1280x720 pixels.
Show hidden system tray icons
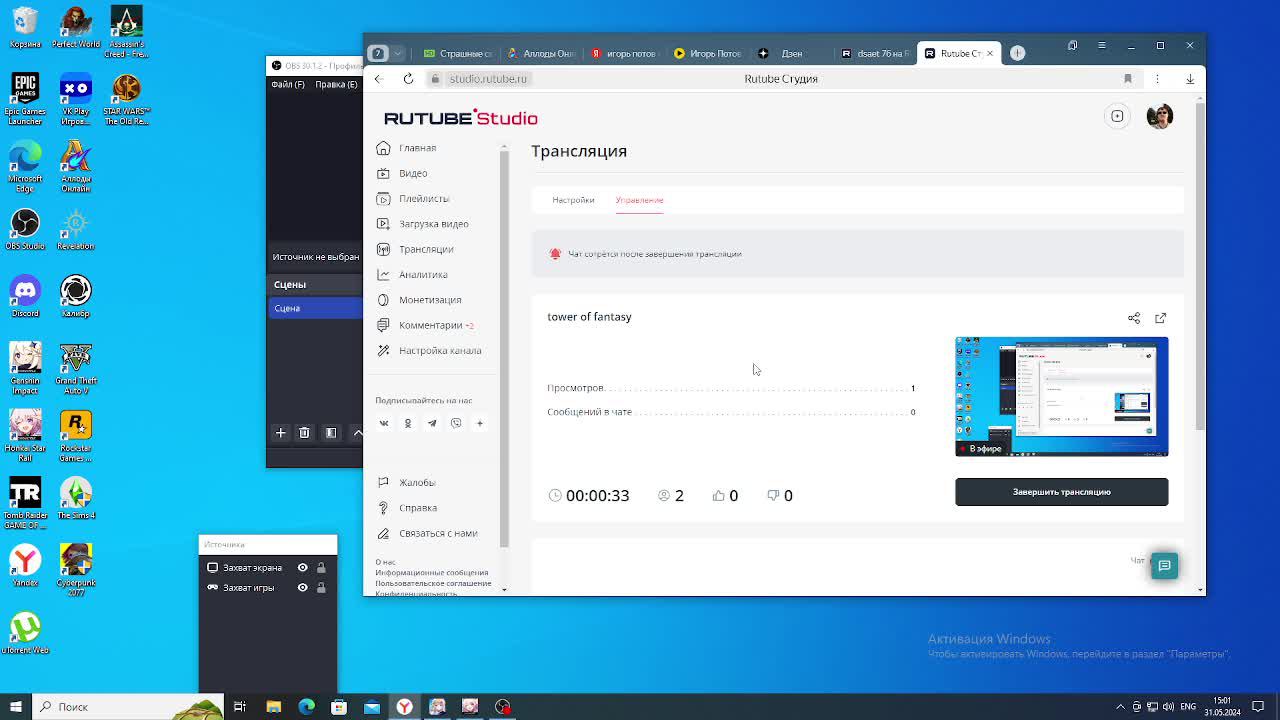(x=1120, y=707)
